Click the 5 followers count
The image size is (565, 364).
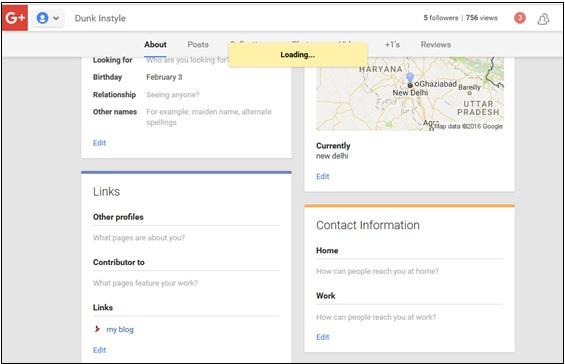click(441, 18)
